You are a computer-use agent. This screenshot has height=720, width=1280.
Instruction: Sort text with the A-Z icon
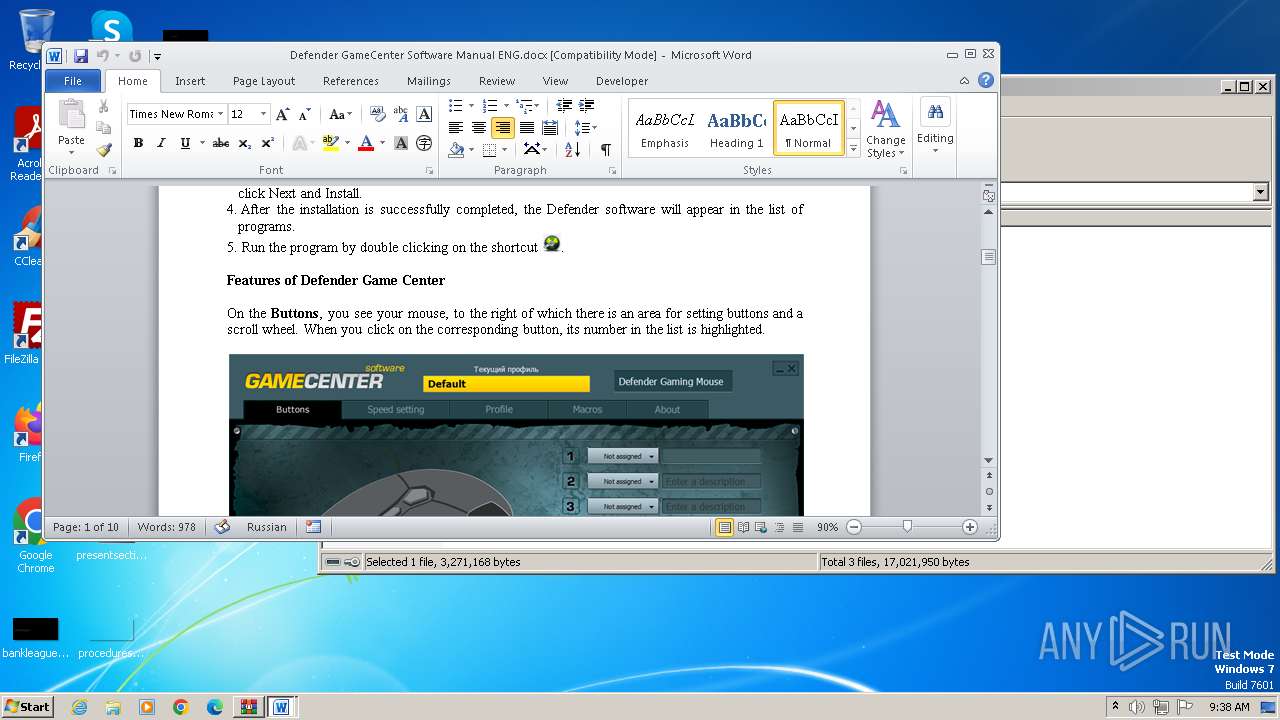pyautogui.click(x=572, y=150)
